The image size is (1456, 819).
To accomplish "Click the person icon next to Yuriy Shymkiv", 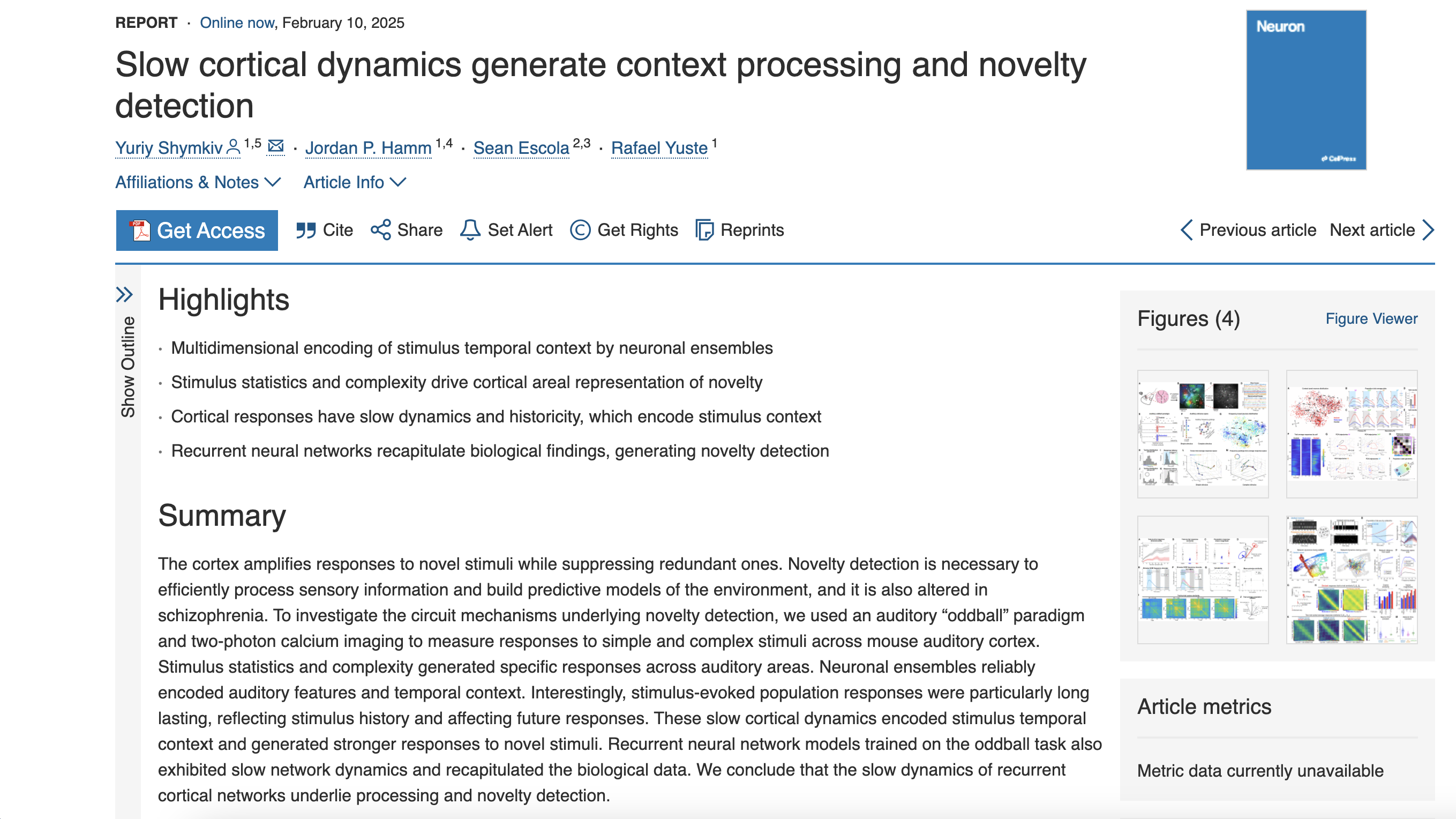I will click(x=233, y=147).
